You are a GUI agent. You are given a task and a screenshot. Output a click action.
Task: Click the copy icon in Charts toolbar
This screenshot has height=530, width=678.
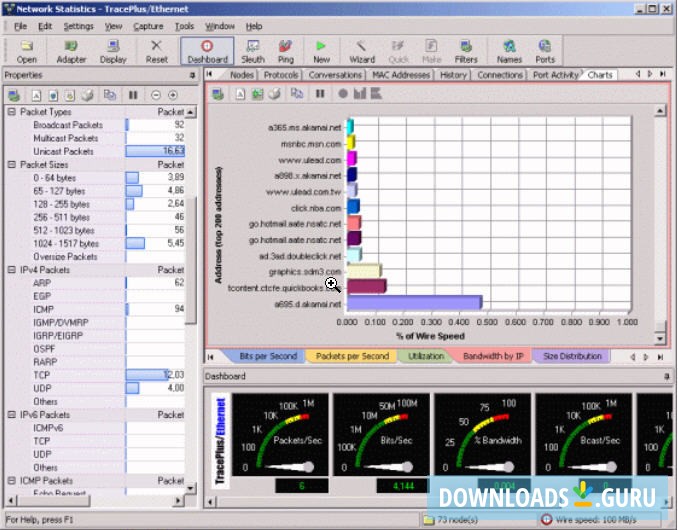pos(297,93)
